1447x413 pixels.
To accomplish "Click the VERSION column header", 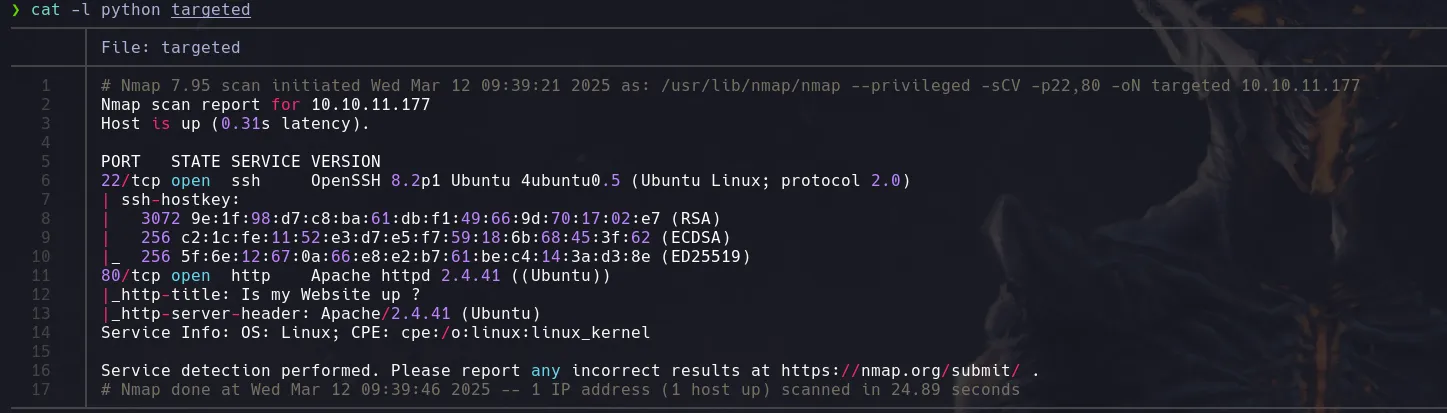I will [345, 162].
